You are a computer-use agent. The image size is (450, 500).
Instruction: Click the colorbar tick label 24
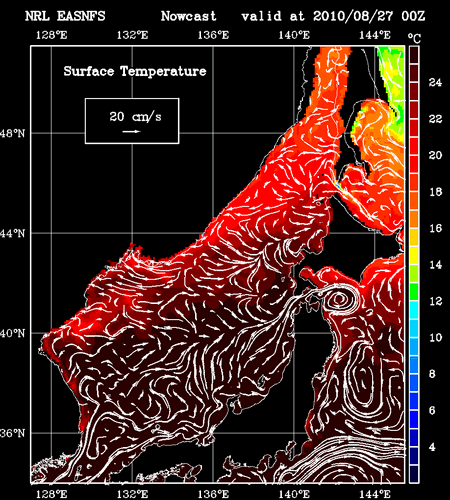435,82
